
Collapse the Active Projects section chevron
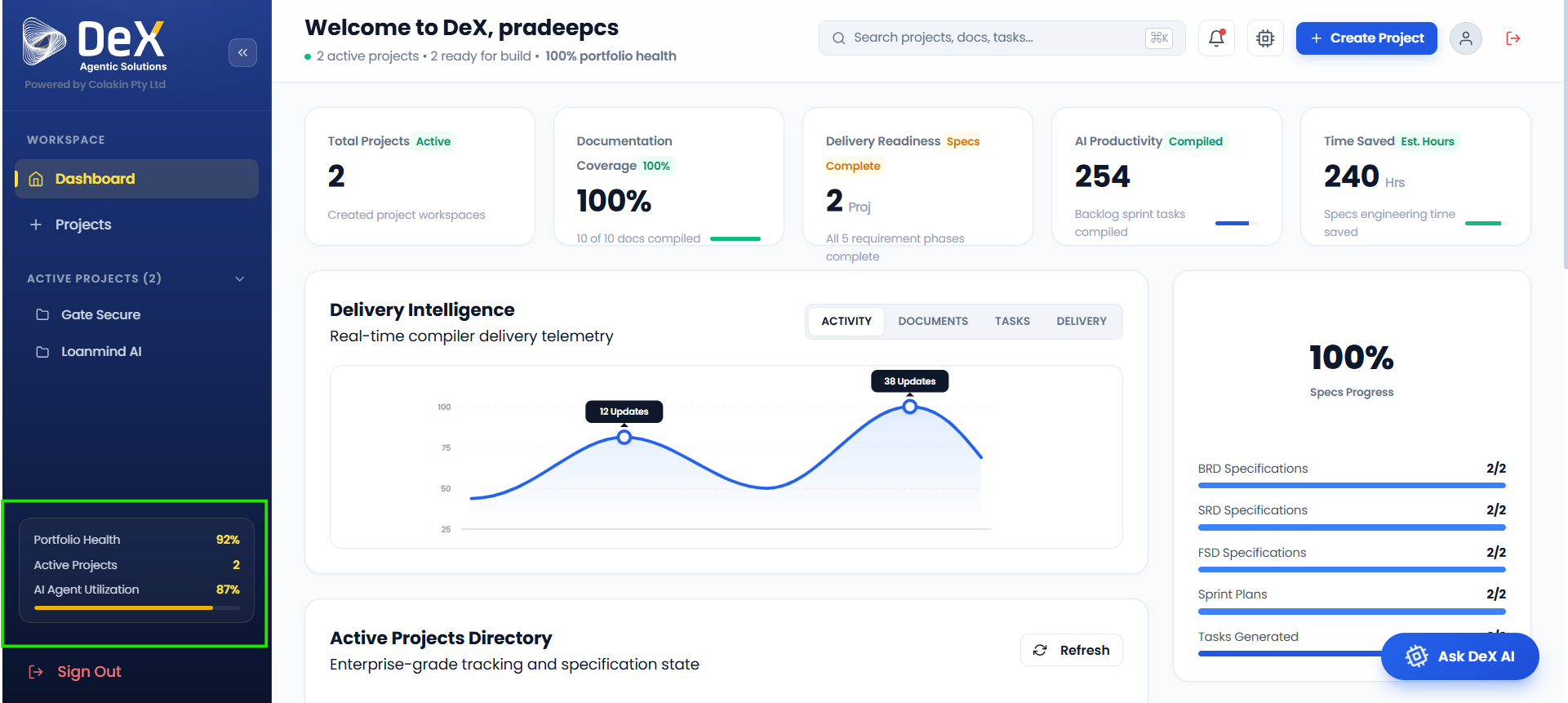(x=240, y=278)
